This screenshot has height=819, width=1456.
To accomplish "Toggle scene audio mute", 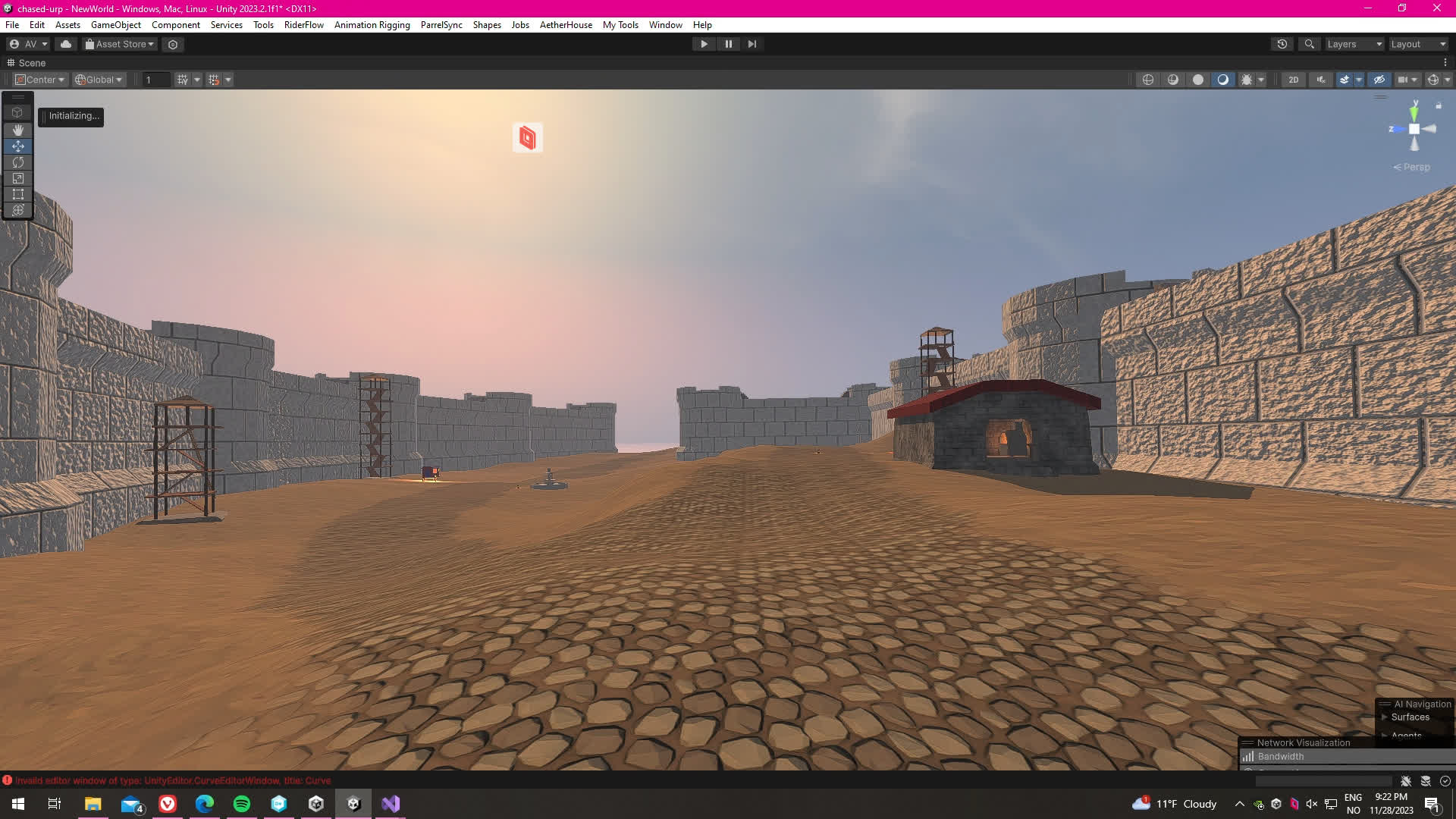I will [x=1321, y=80].
